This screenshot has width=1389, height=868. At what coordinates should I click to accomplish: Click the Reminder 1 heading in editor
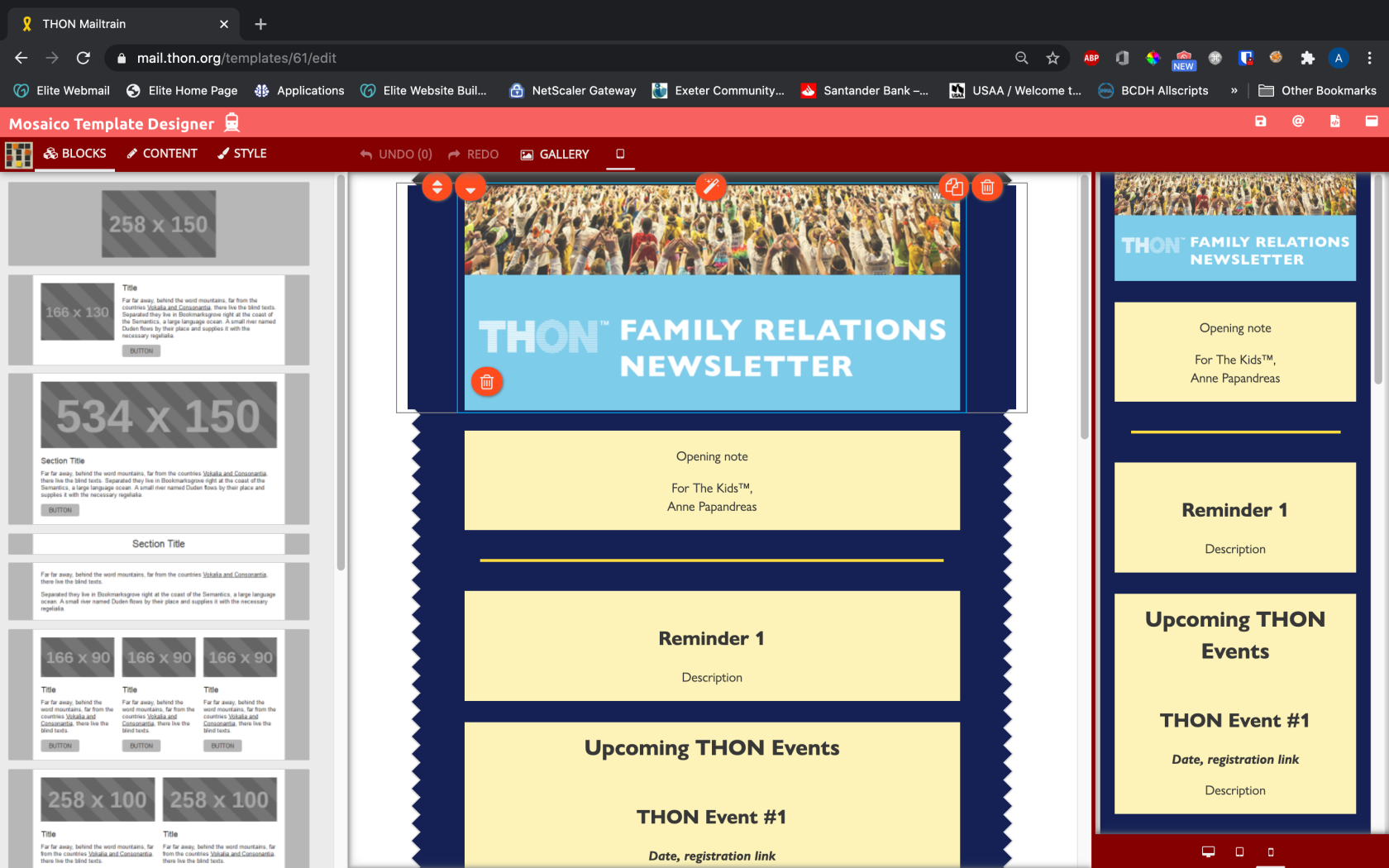tap(712, 638)
